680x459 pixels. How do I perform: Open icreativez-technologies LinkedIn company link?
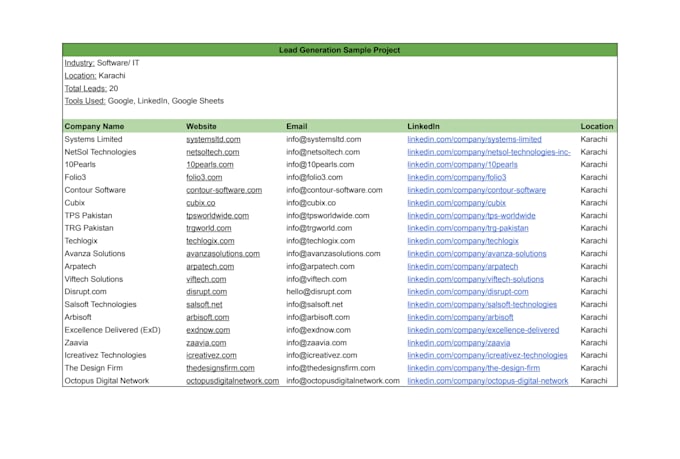coord(487,355)
